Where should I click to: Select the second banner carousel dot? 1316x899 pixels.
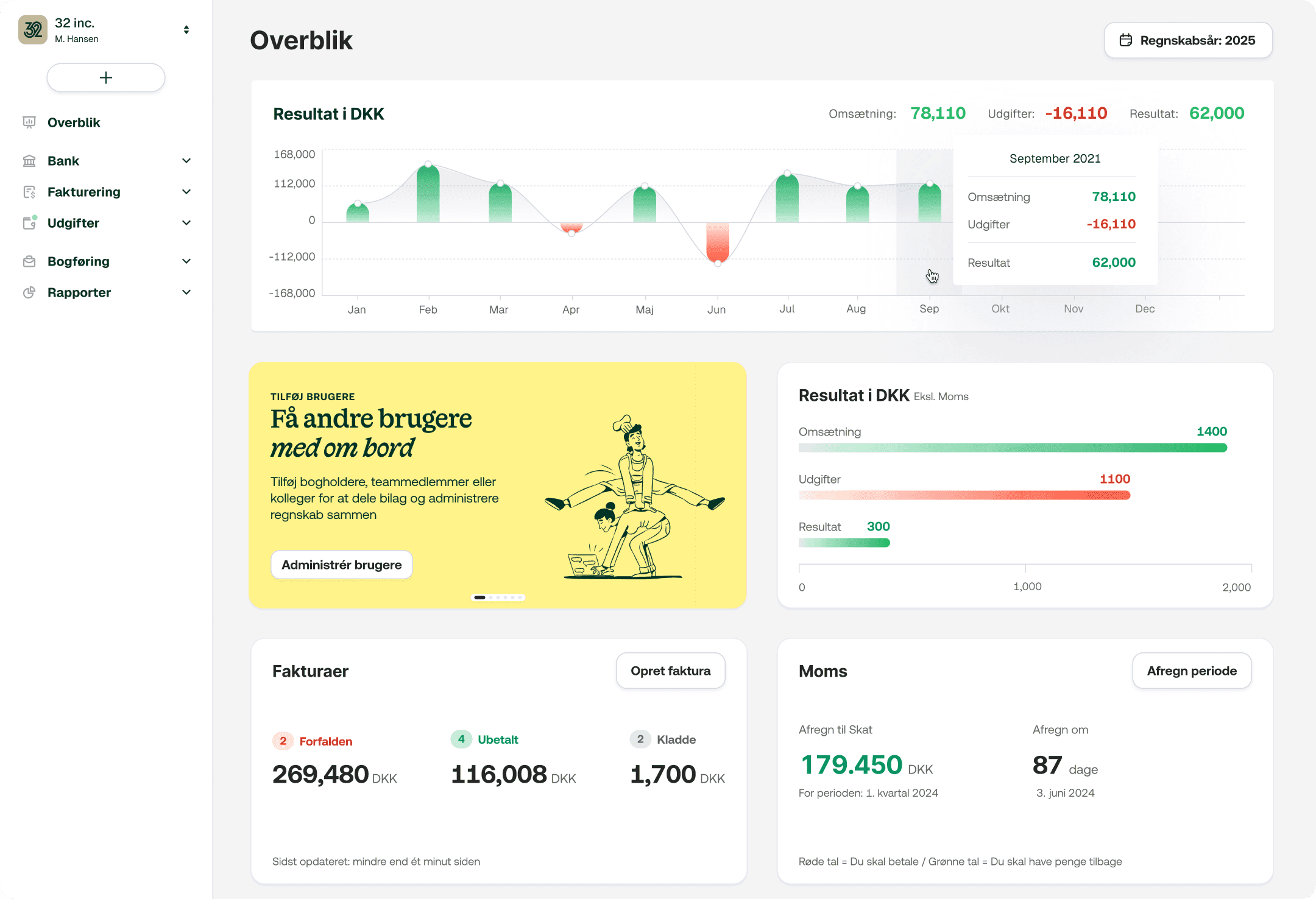tap(491, 598)
